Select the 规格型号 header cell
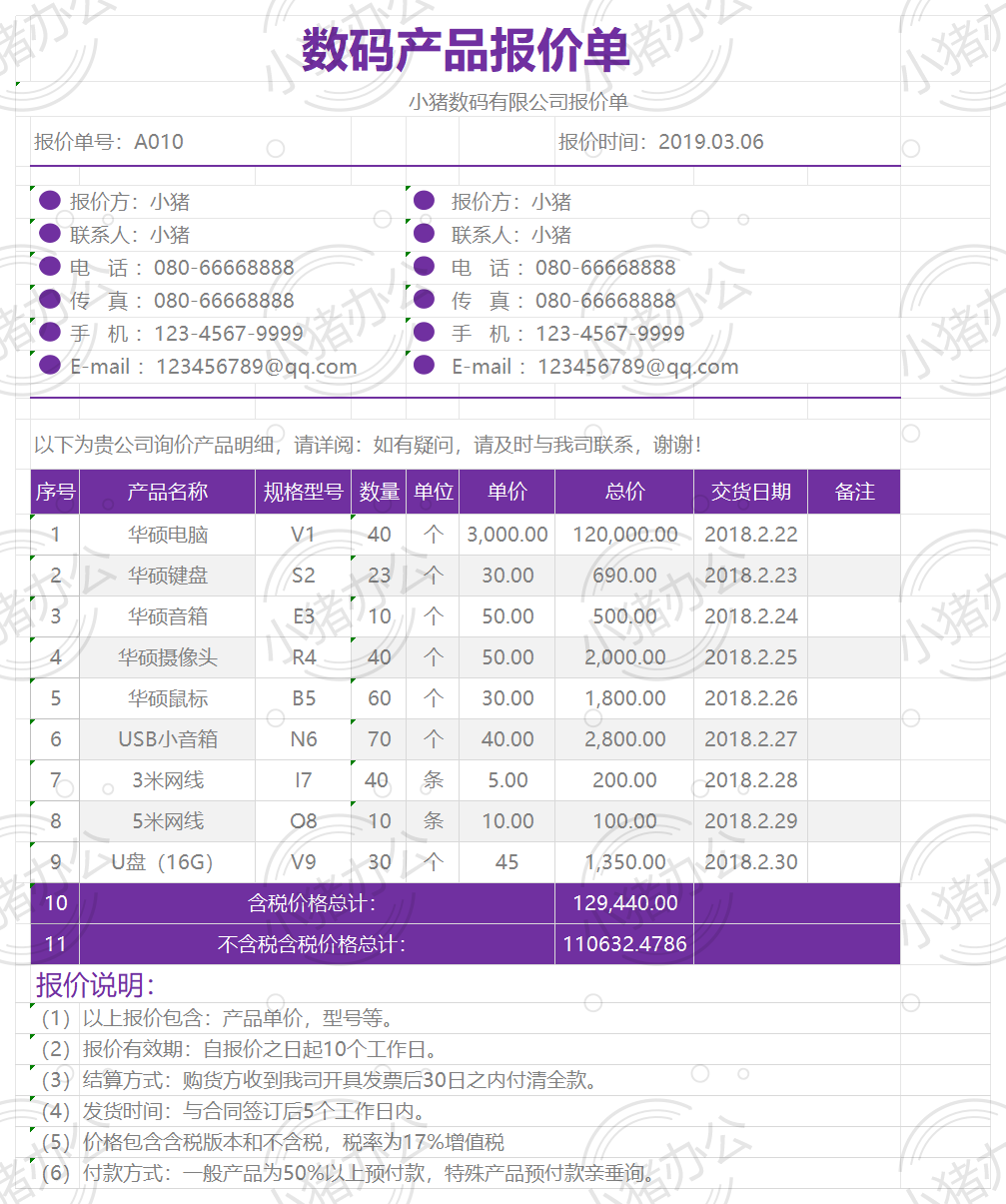 (304, 492)
